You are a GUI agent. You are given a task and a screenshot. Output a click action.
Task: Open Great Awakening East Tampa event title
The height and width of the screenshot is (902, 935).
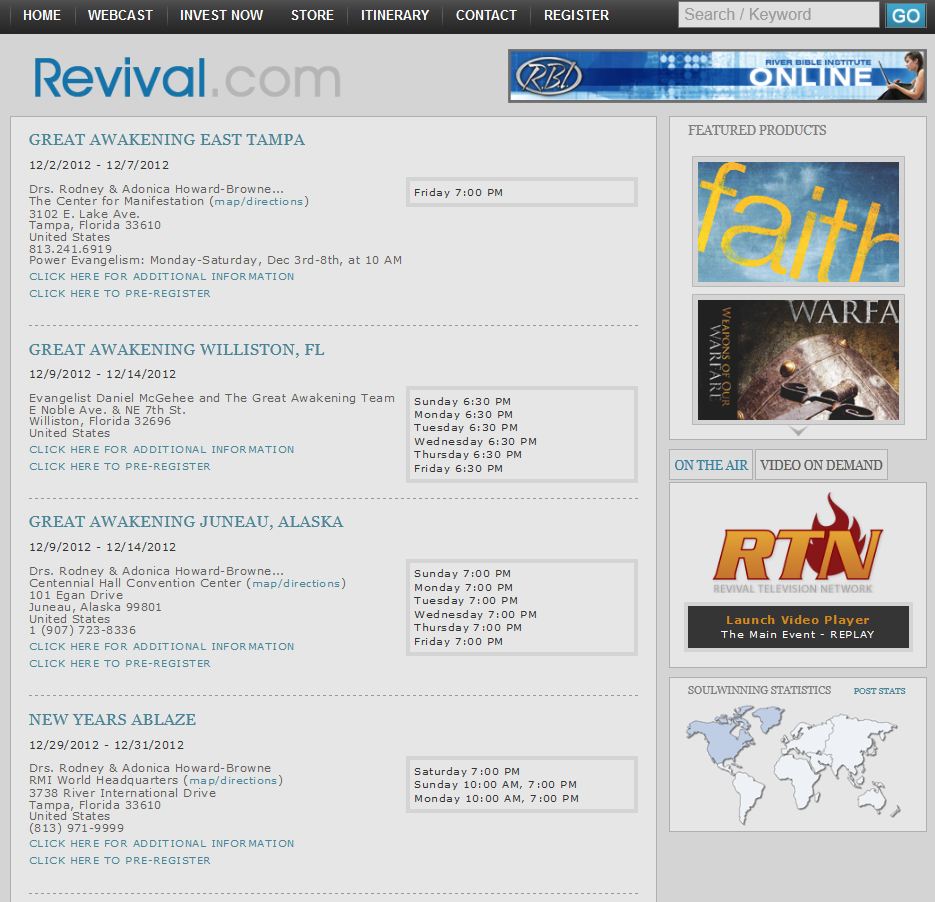[x=167, y=140]
